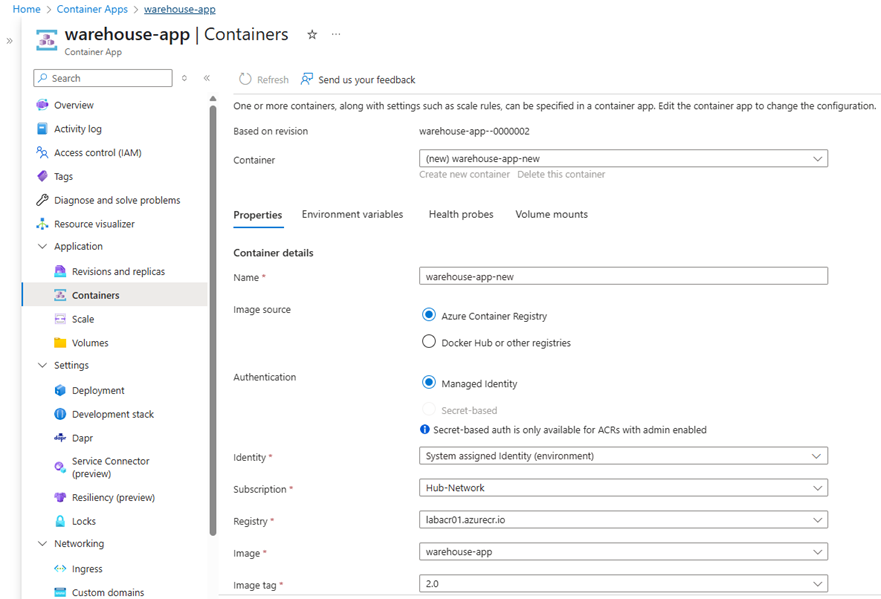This screenshot has height=599, width=881.
Task: Open the Container dropdown
Action: click(623, 158)
